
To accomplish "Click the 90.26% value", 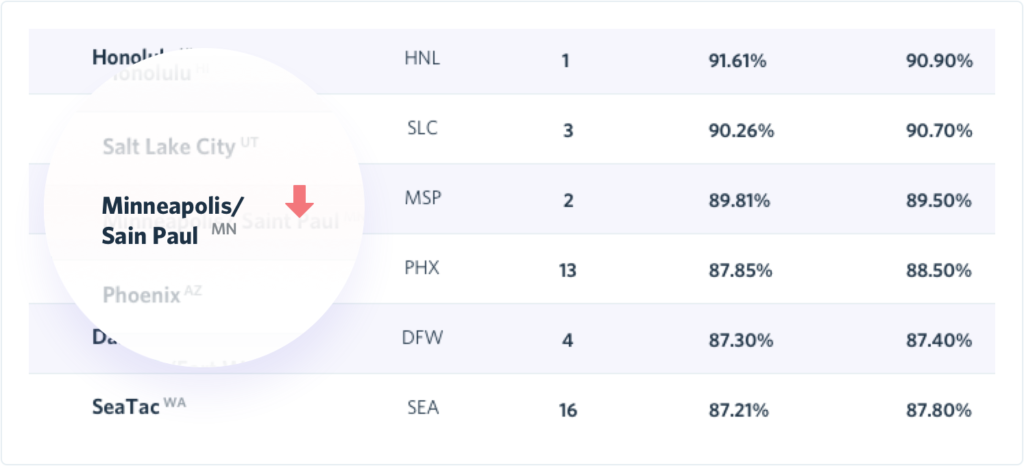I will (741, 131).
